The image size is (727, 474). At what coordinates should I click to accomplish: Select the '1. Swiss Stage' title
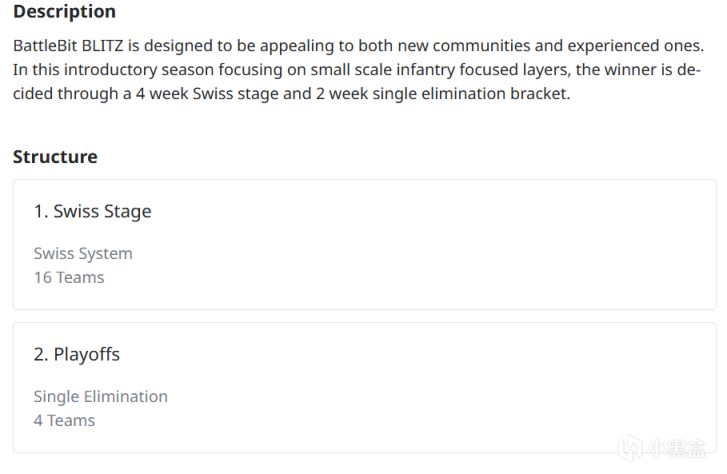tap(93, 211)
